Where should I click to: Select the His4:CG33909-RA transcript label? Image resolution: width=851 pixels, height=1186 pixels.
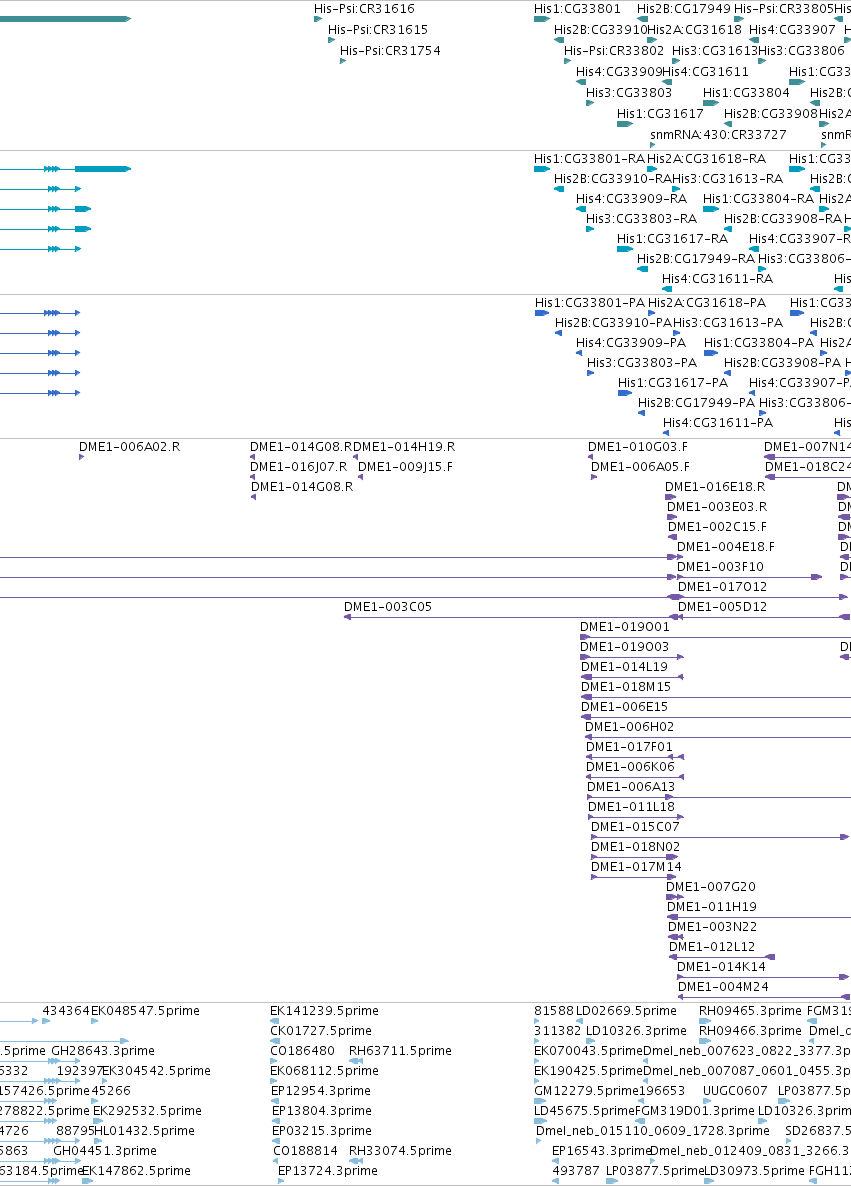(x=631, y=199)
